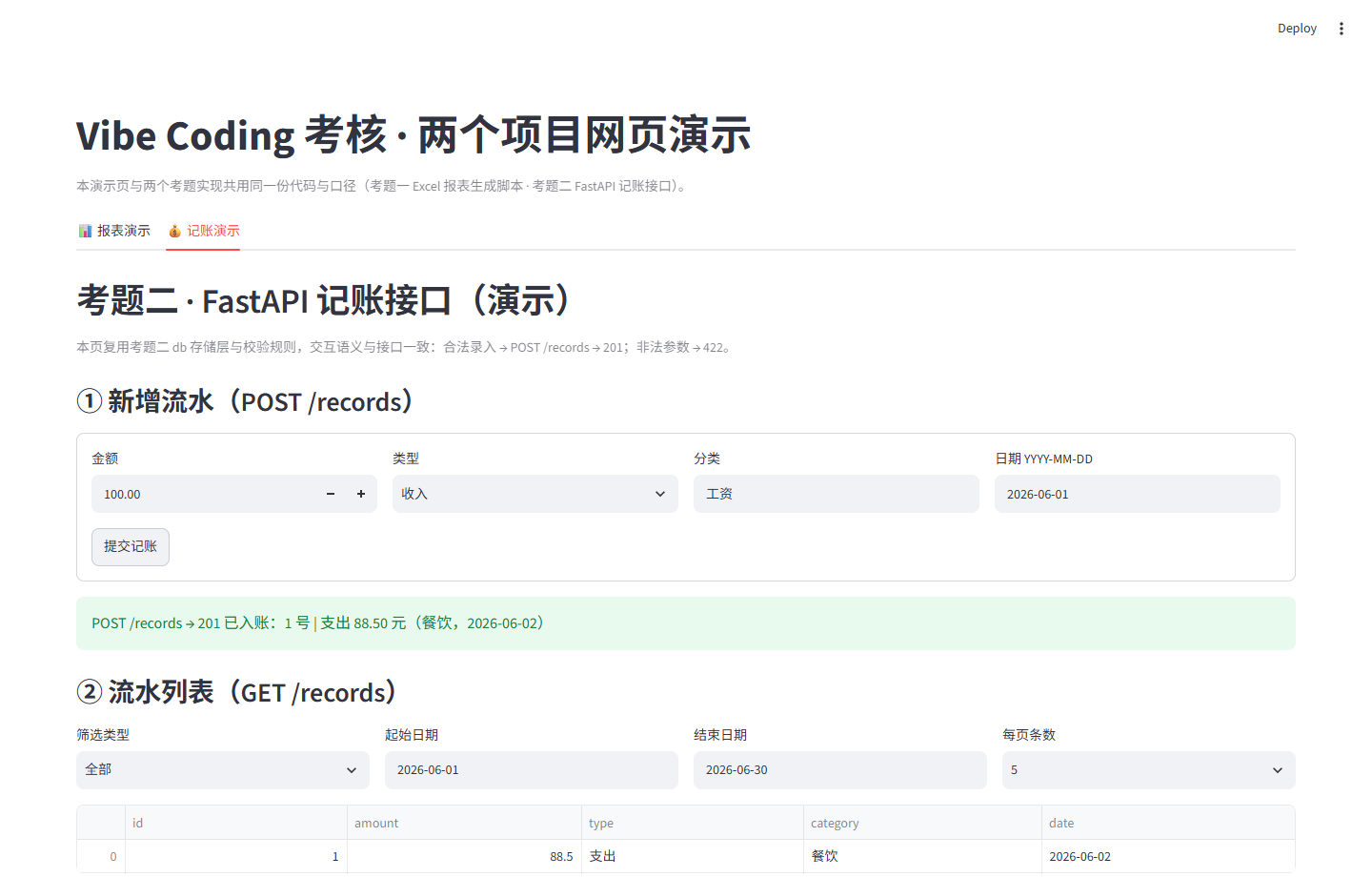Open the 类型 dropdown showing 收入
Viewport: 1372px width, 877px height.
(535, 494)
